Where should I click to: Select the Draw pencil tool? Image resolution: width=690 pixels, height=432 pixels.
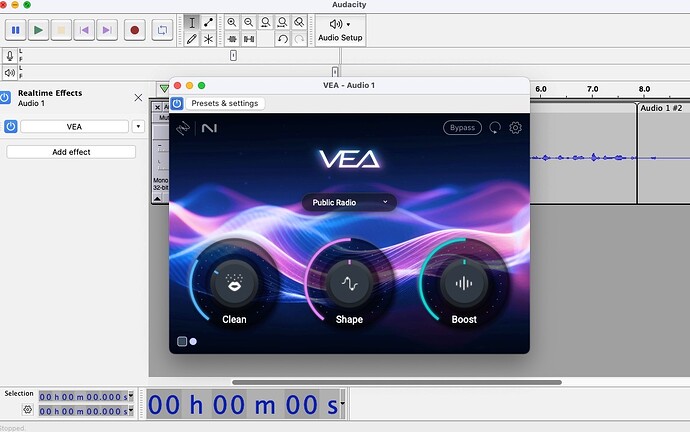192,39
